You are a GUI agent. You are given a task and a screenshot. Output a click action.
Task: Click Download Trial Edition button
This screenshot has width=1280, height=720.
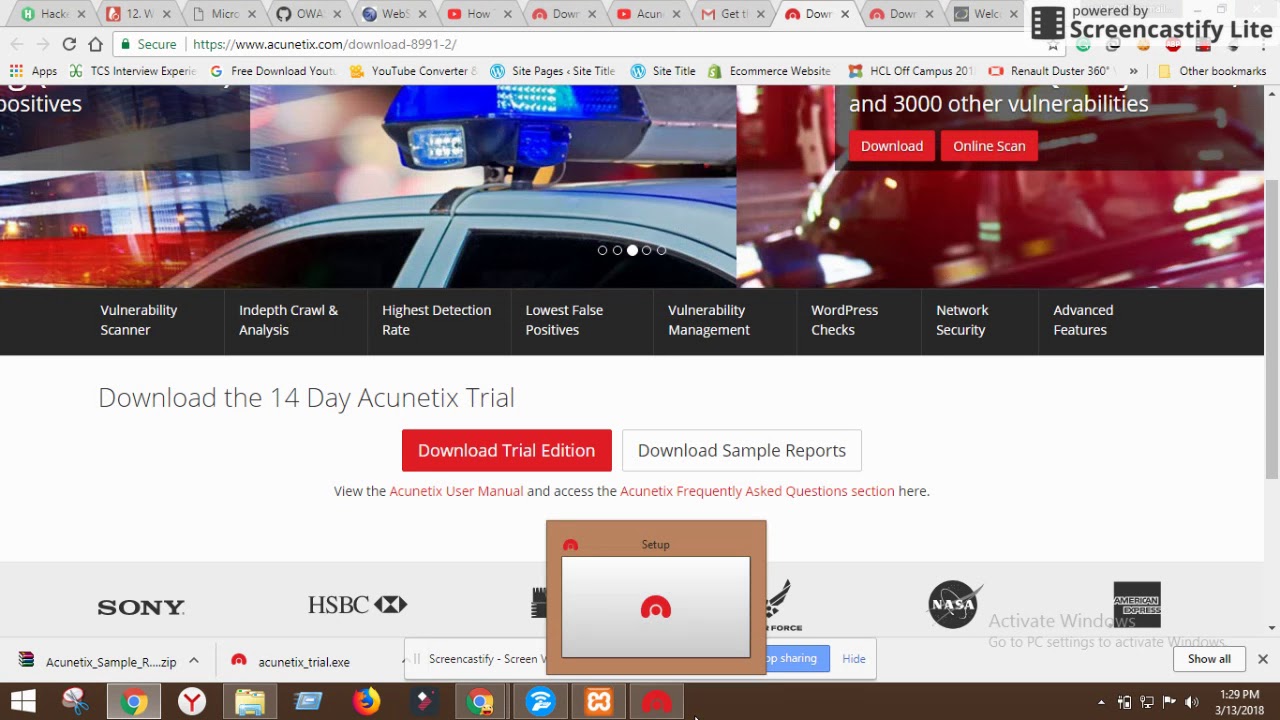(x=506, y=450)
